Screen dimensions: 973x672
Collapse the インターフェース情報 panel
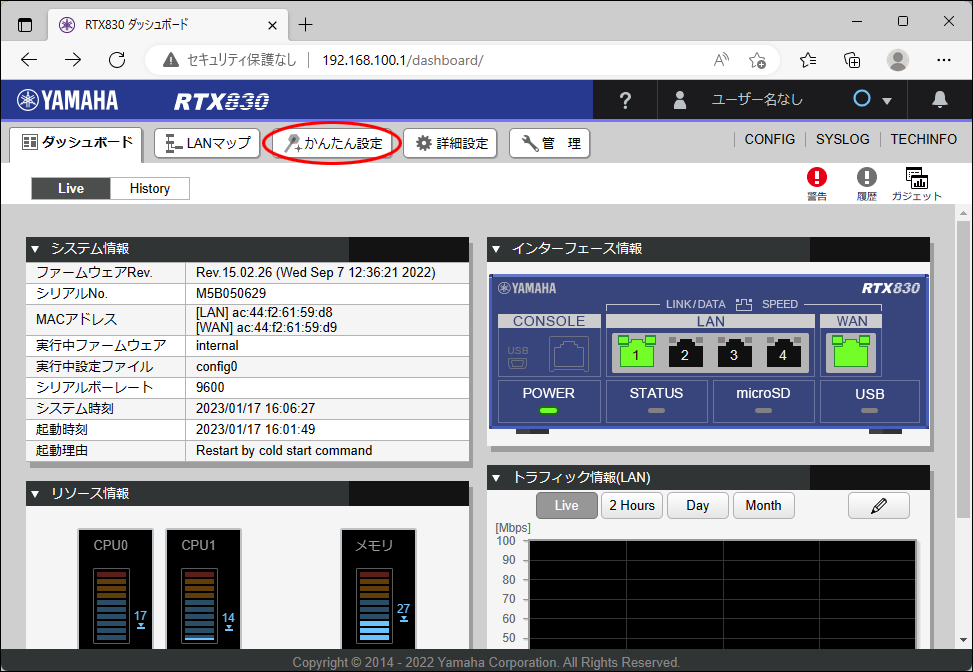pyautogui.click(x=496, y=249)
